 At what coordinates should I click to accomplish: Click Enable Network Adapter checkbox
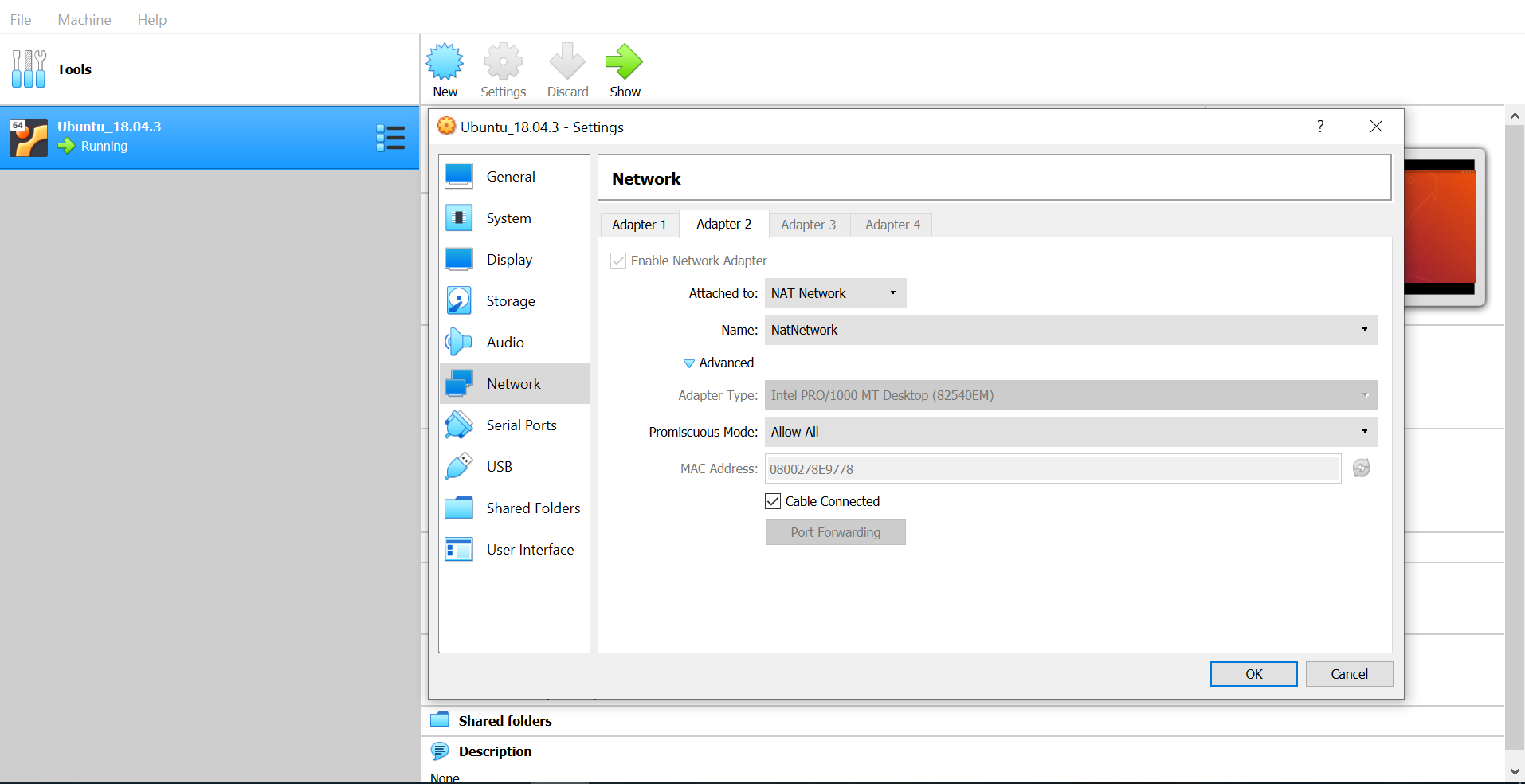click(x=618, y=261)
